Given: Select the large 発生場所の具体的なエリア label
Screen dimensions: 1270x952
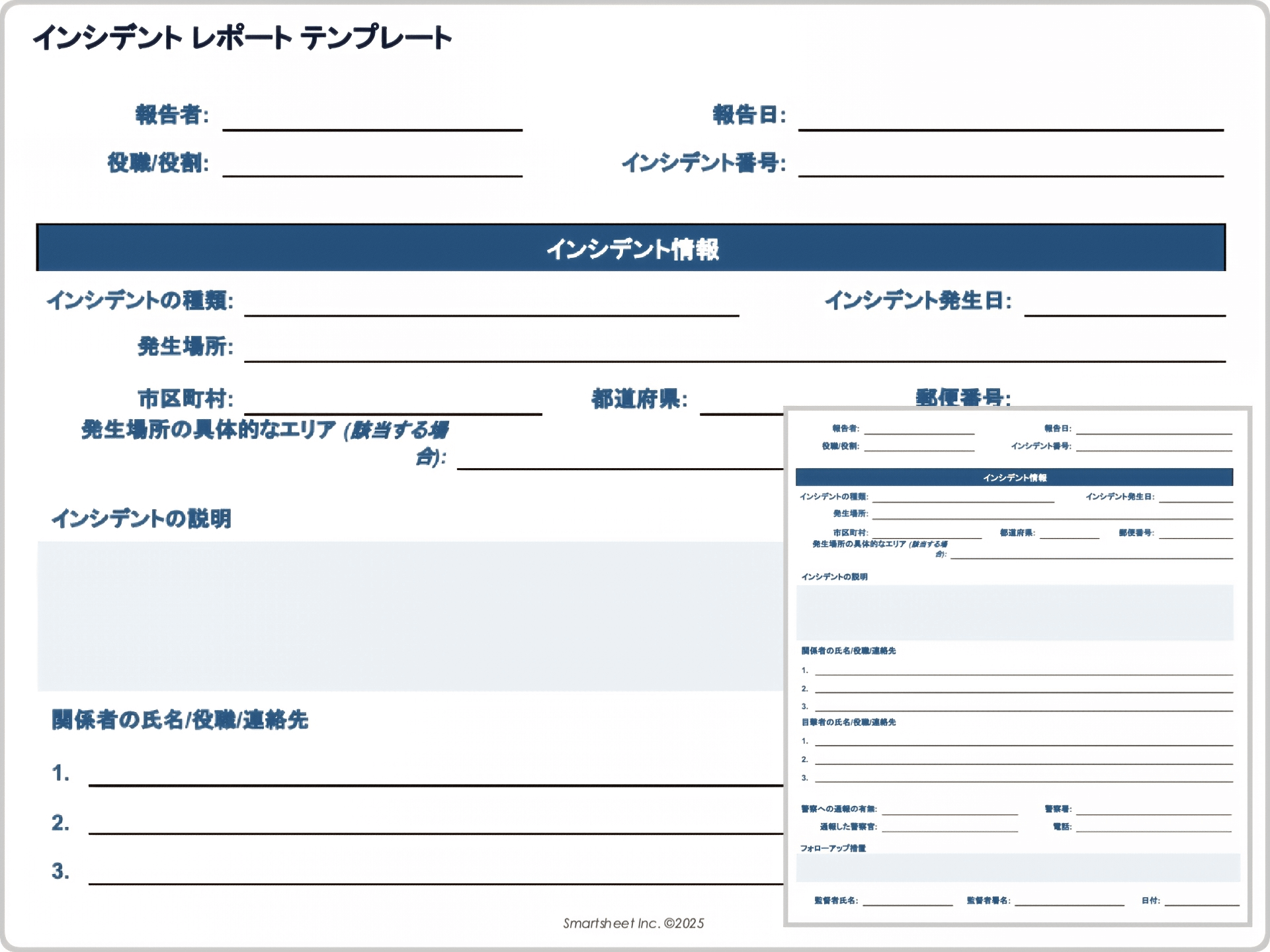Looking at the screenshot, I should click(x=265, y=442).
